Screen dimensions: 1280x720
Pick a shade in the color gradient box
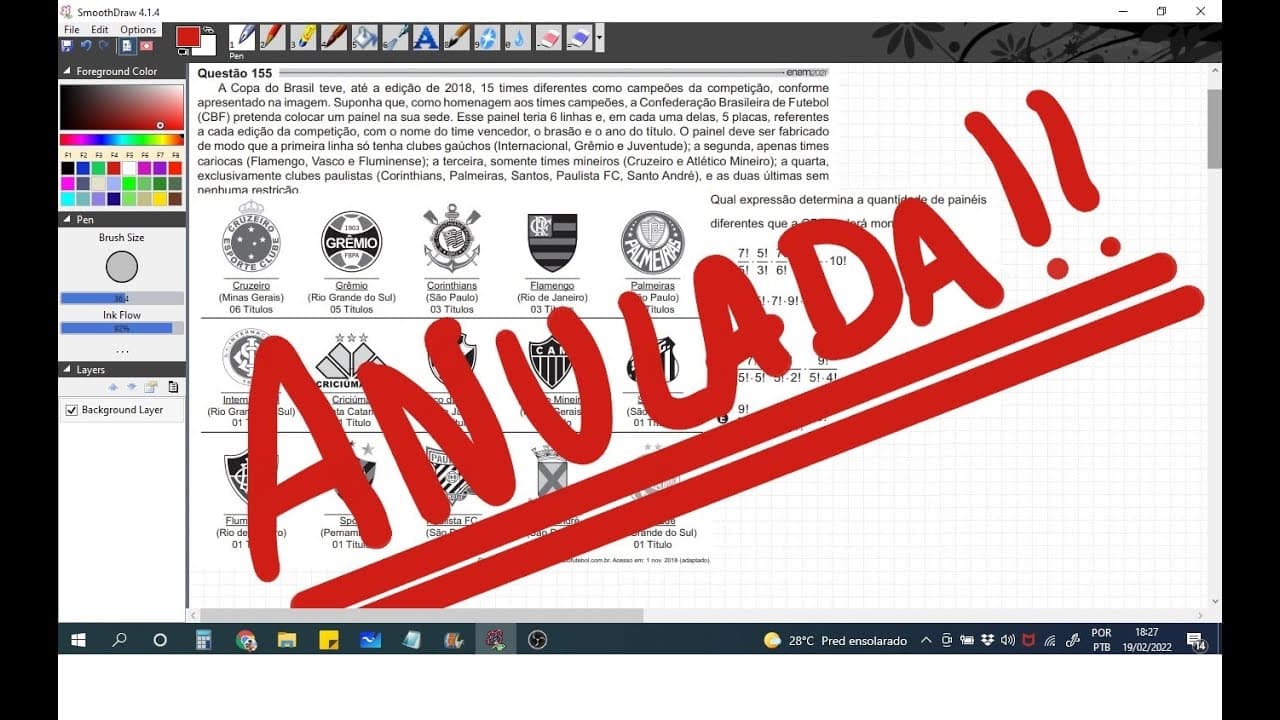pyautogui.click(x=122, y=108)
